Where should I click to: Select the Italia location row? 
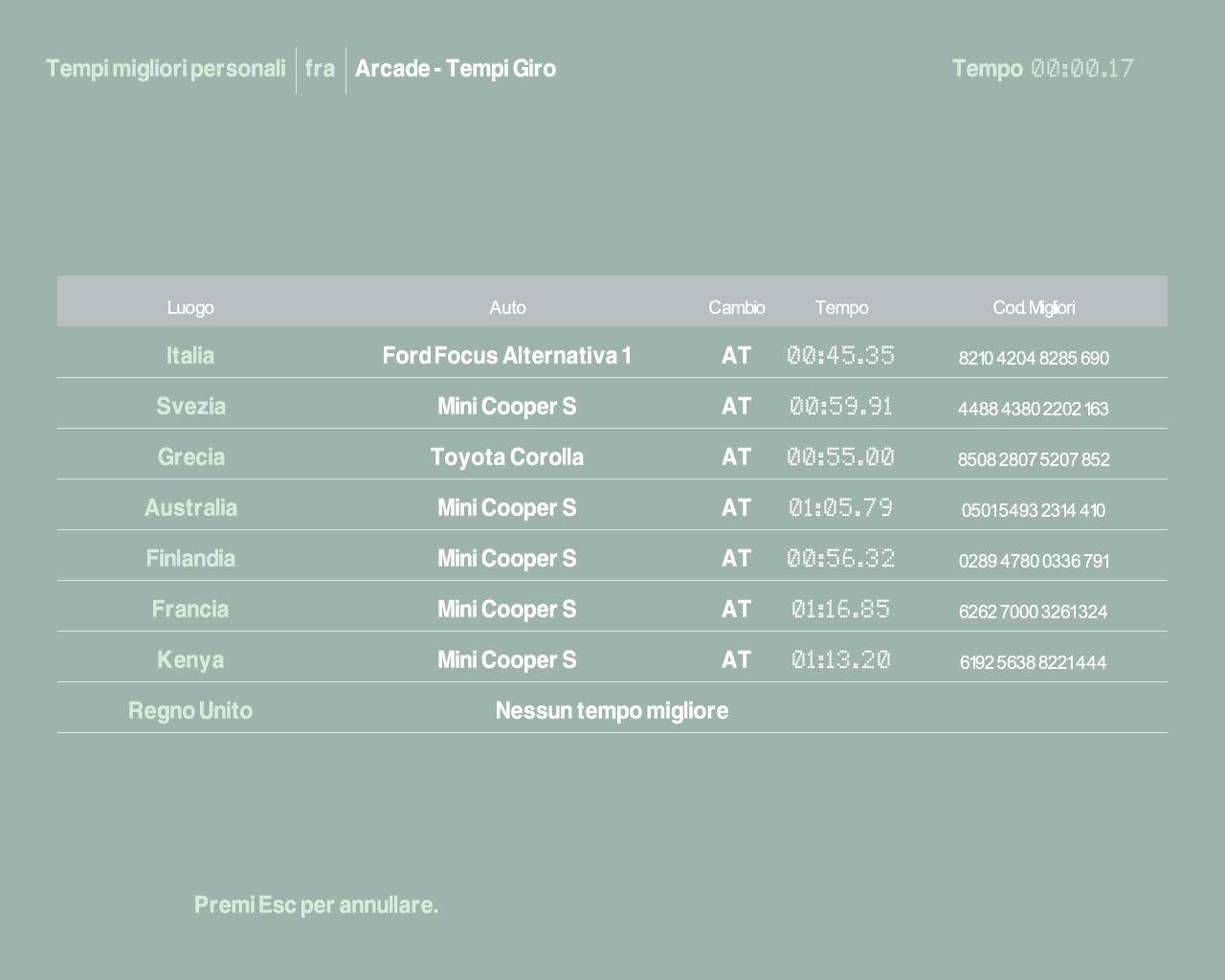[190, 356]
